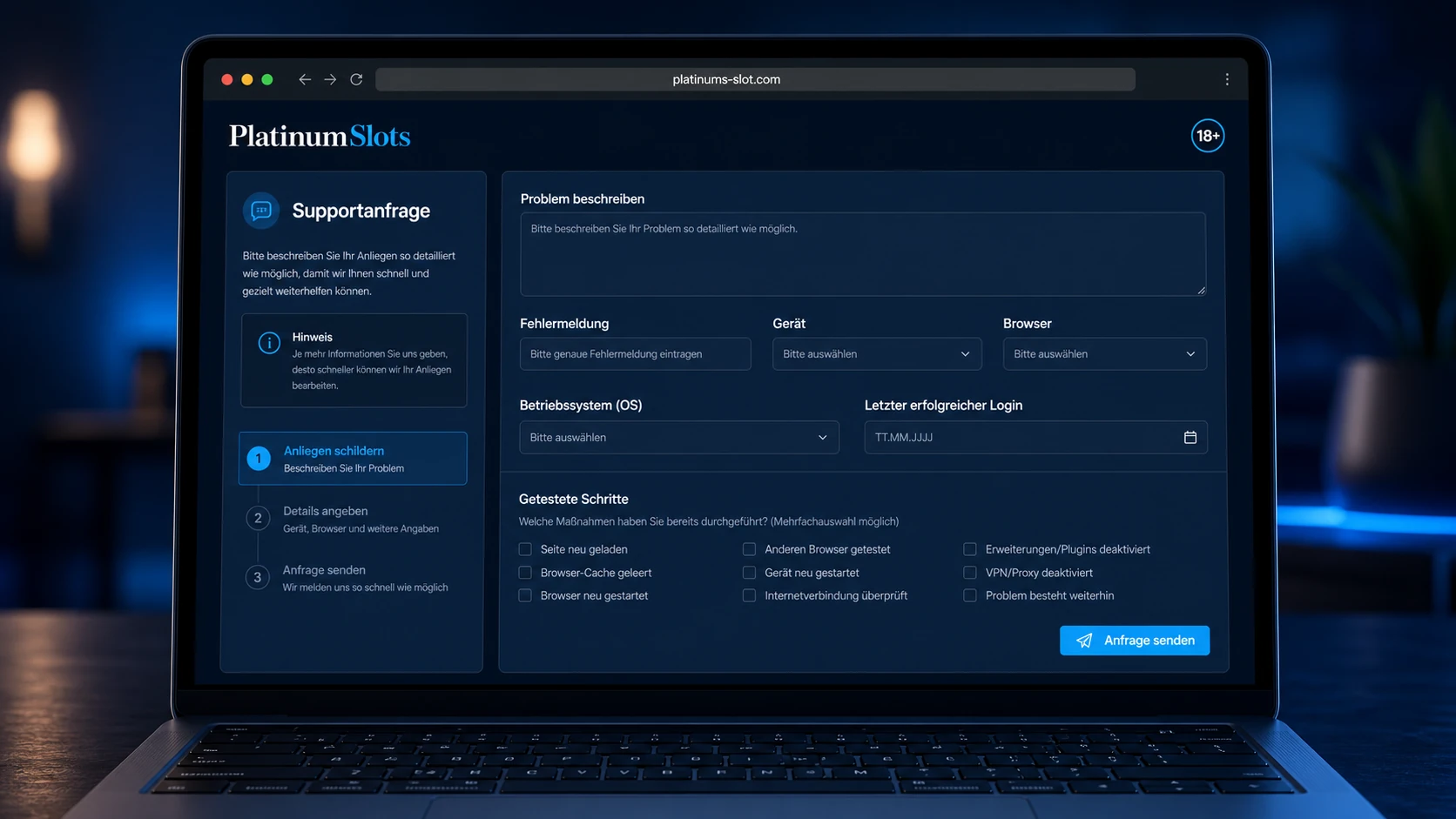
Task: Click the Supportanfrage chat bubble icon
Action: [x=261, y=211]
